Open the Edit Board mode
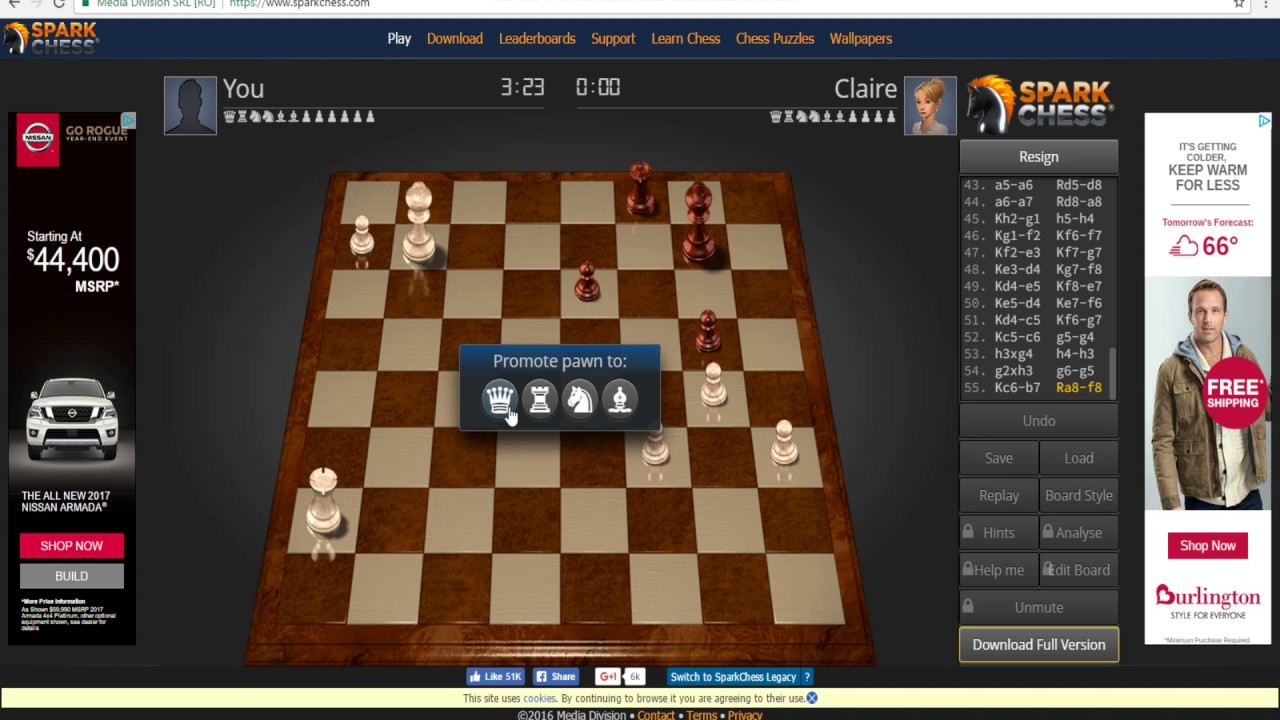The width and height of the screenshot is (1280, 720). [x=1079, y=569]
